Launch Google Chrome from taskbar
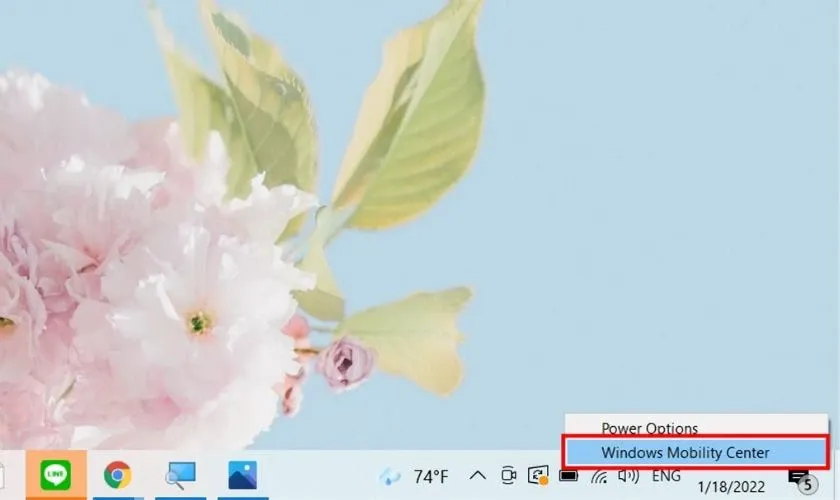840x500 pixels. click(x=118, y=475)
